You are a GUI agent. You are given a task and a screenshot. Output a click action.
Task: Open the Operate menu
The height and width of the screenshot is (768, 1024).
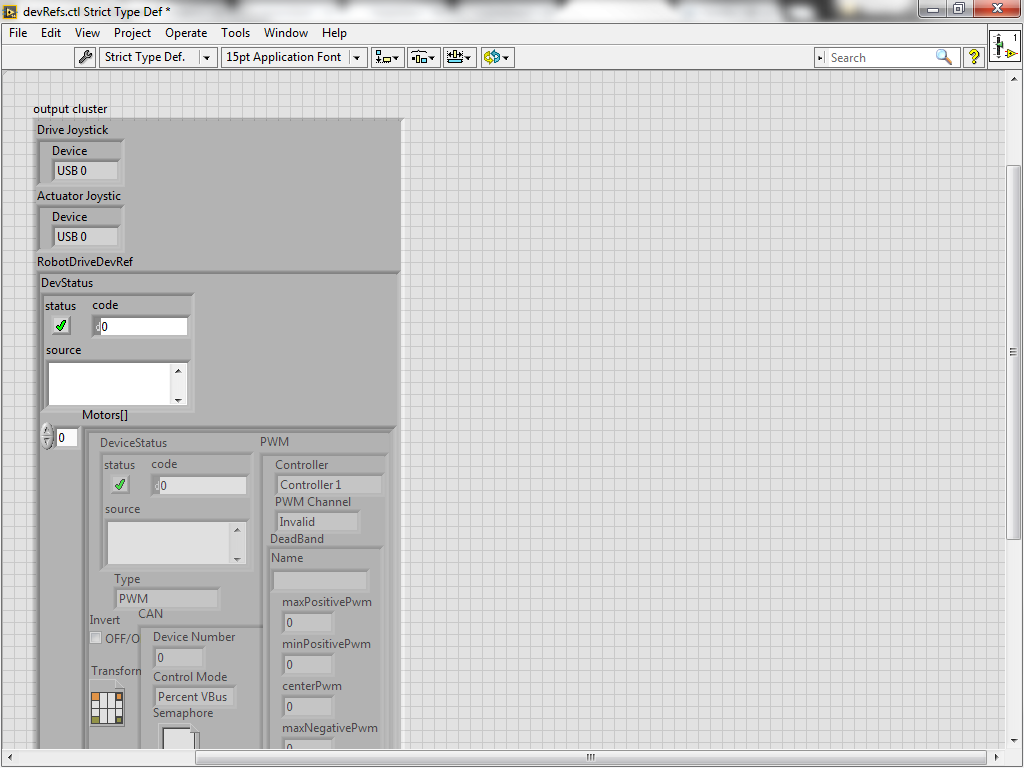[185, 33]
